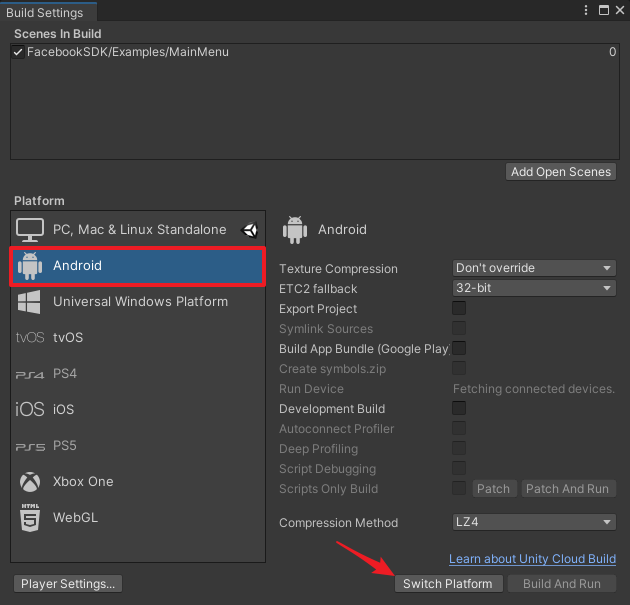630x605 pixels.
Task: Click the Build And Run button
Action: click(562, 584)
